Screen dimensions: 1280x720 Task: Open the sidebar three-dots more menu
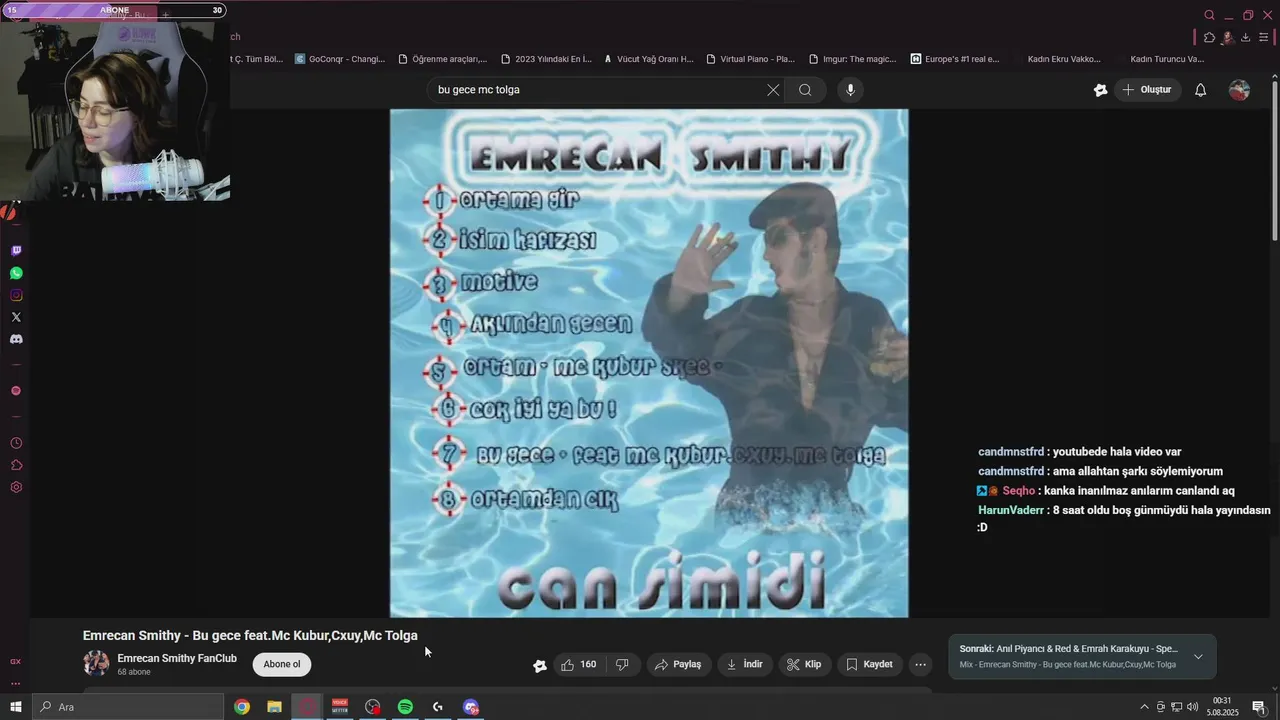15,684
